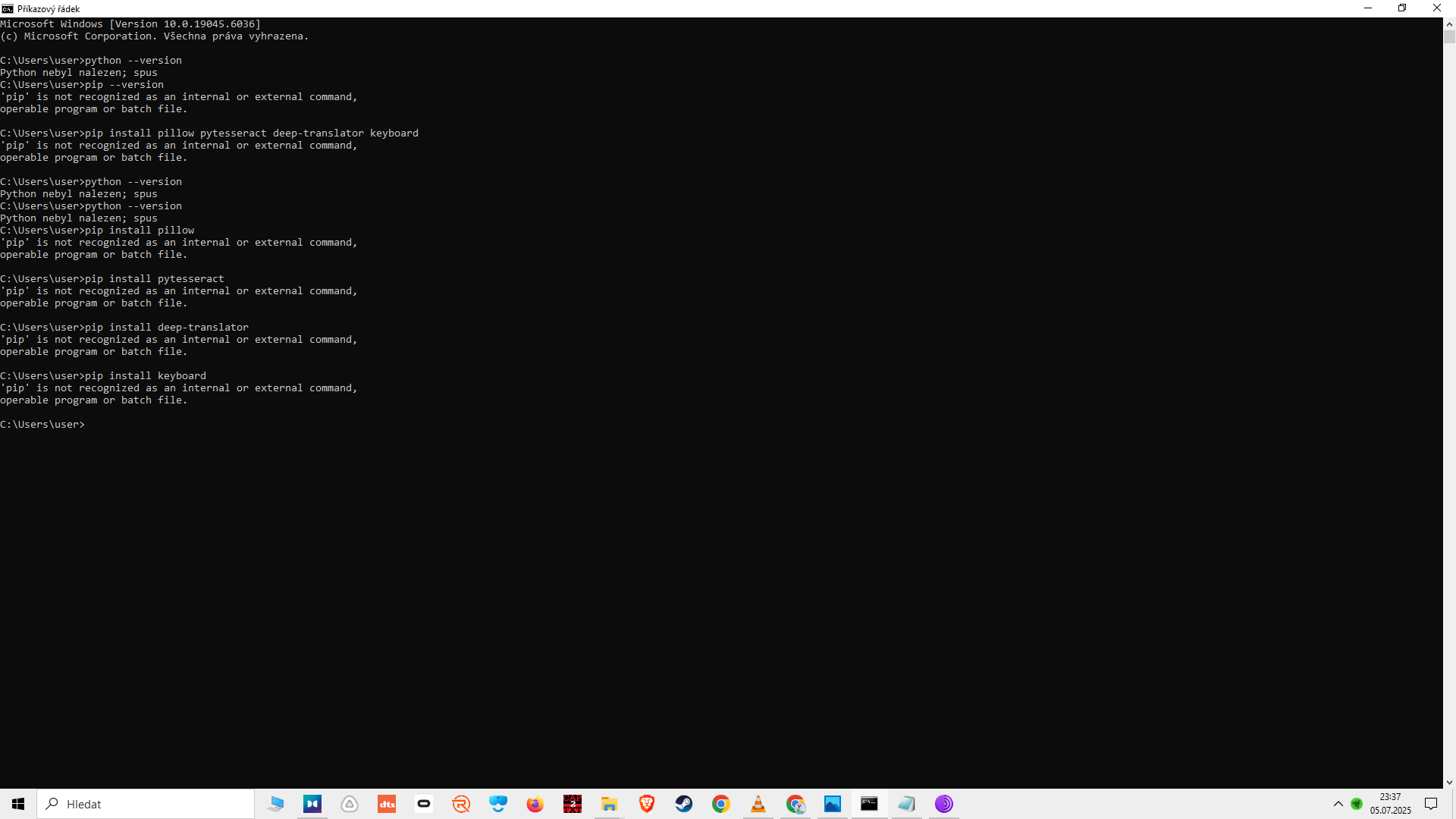
Task: Open the CAP2TXT app in taskbar
Action: [x=573, y=804]
